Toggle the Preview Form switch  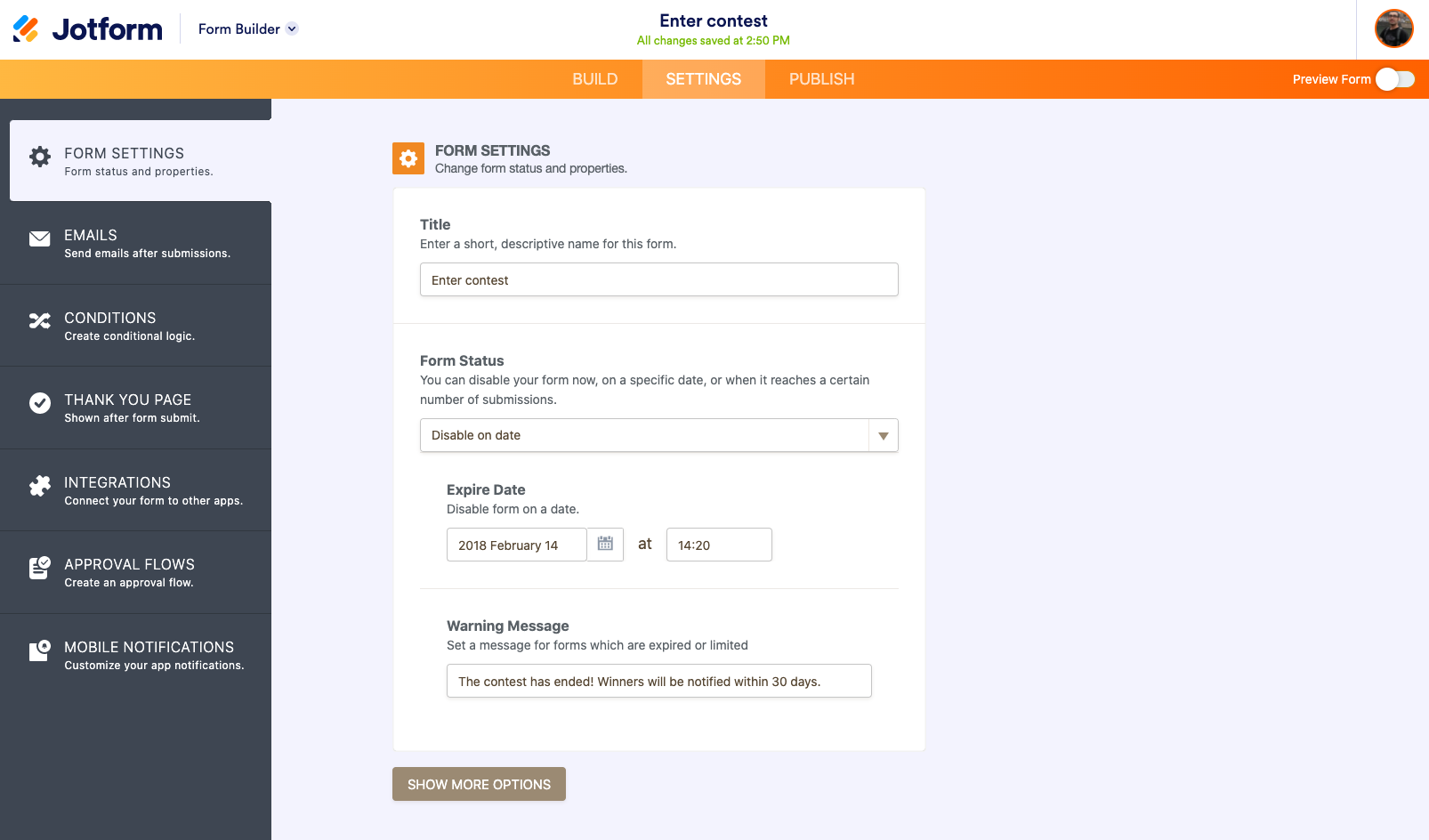pos(1394,79)
